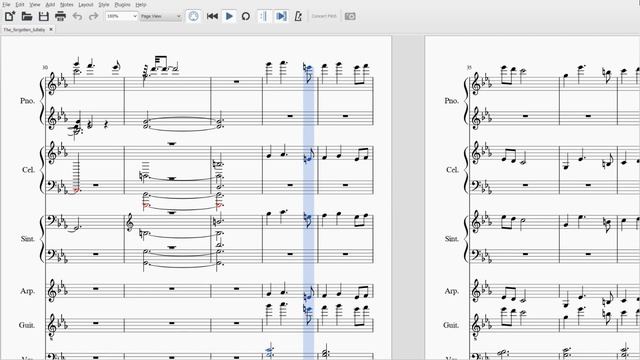Click the Pno. instrument label on right page

(451, 100)
